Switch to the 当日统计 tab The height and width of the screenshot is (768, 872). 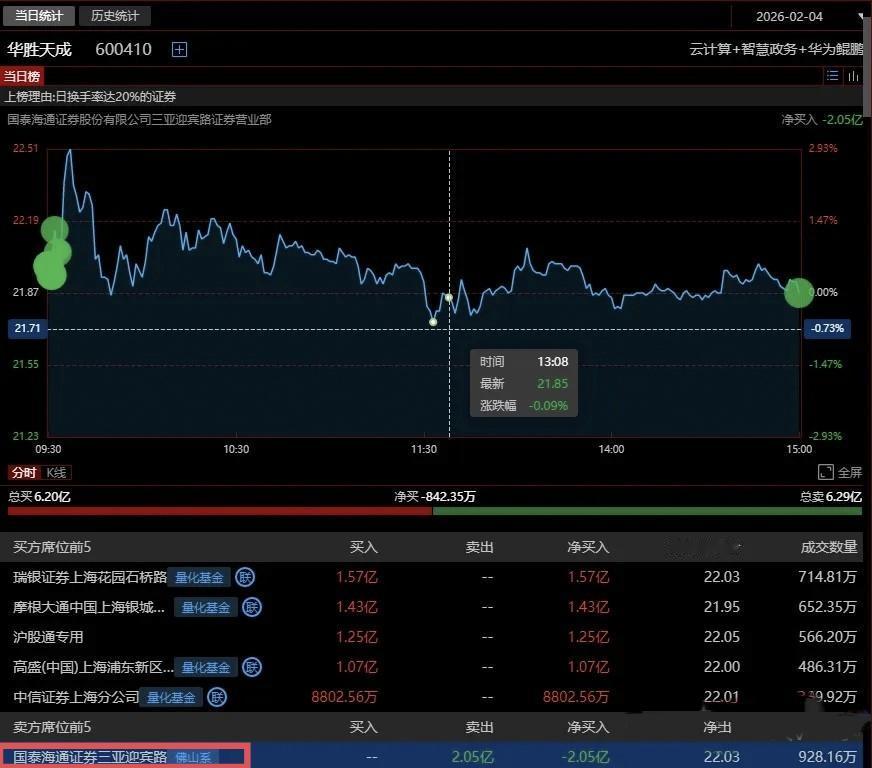(38, 16)
